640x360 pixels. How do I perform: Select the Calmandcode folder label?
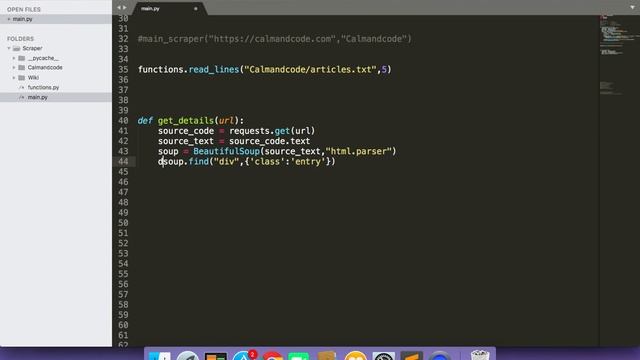coord(45,68)
